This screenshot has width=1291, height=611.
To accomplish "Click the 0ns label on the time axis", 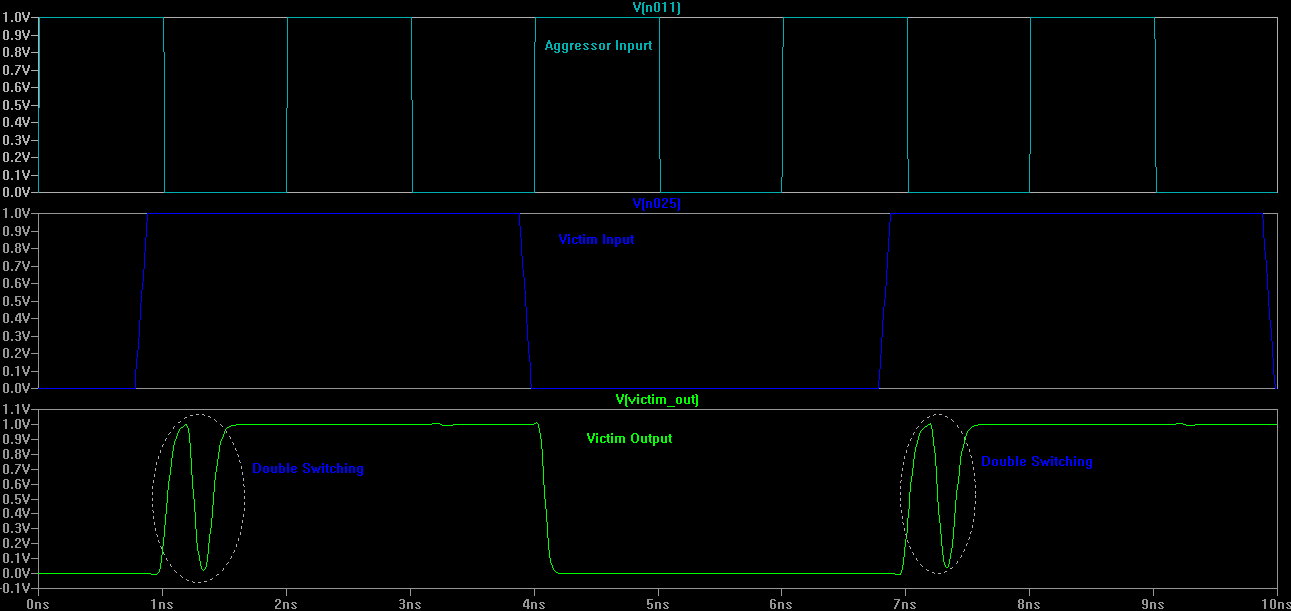I will click(39, 604).
